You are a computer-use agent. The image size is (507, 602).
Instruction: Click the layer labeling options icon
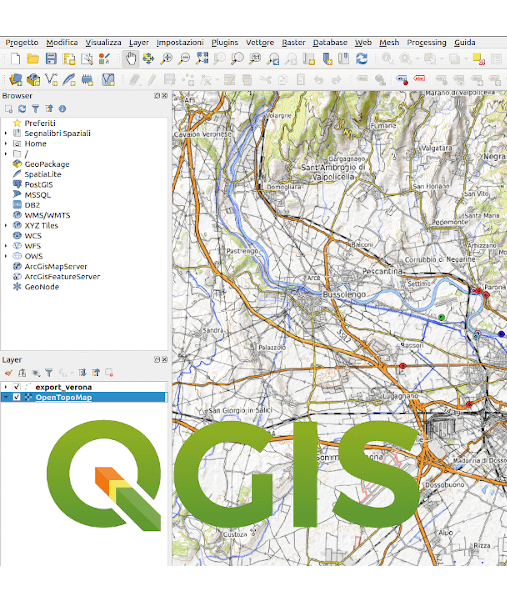401,79
